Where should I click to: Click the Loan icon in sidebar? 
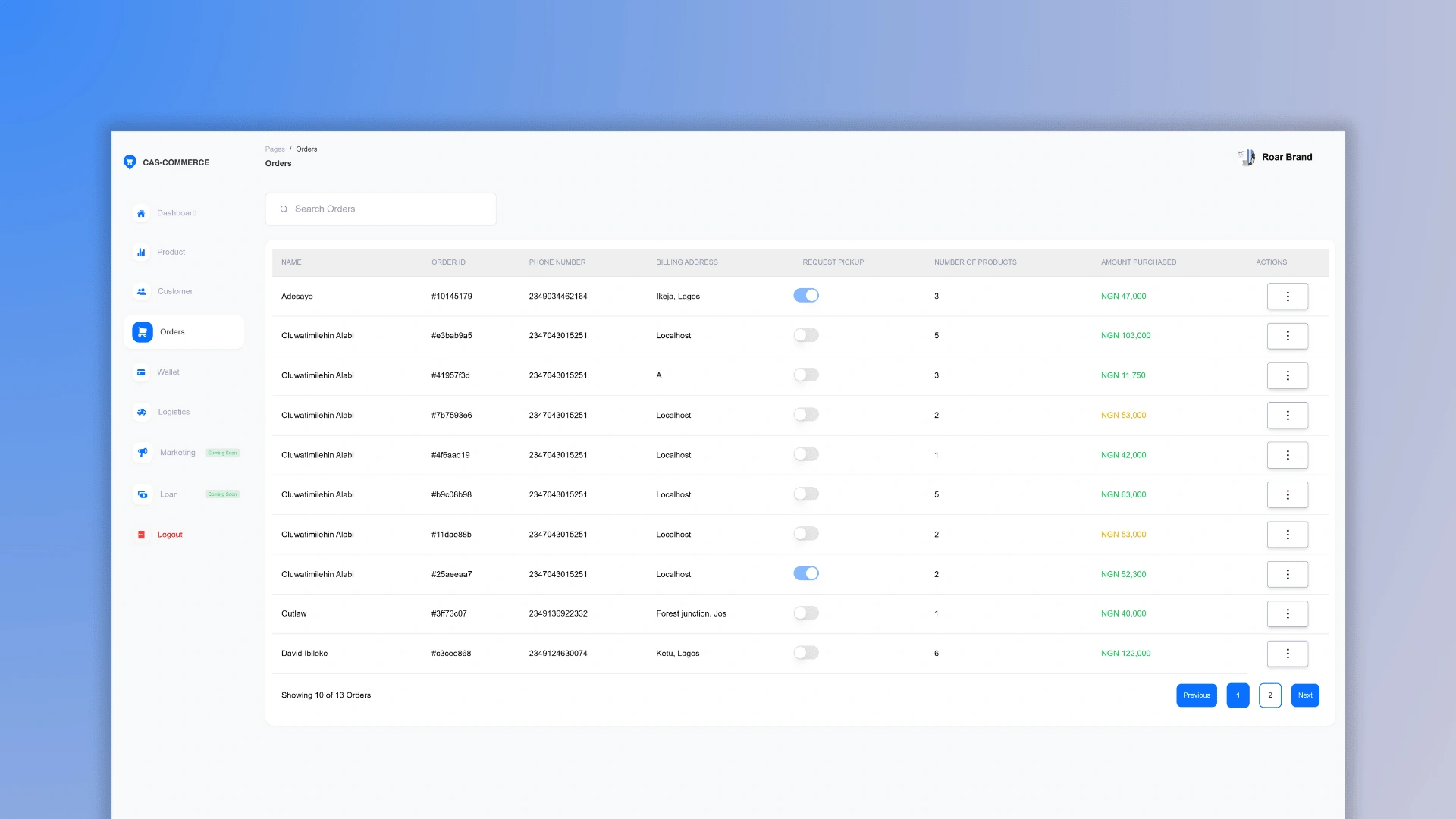click(143, 494)
